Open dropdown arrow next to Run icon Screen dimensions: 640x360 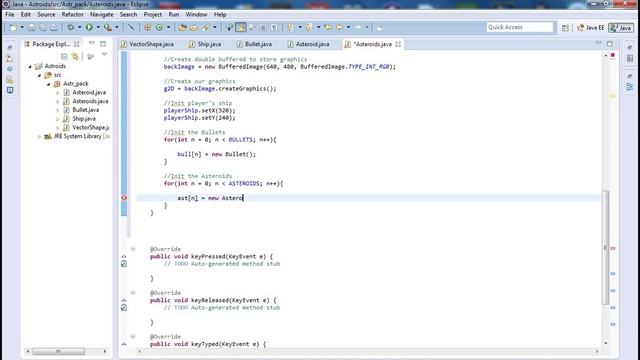tap(98, 27)
